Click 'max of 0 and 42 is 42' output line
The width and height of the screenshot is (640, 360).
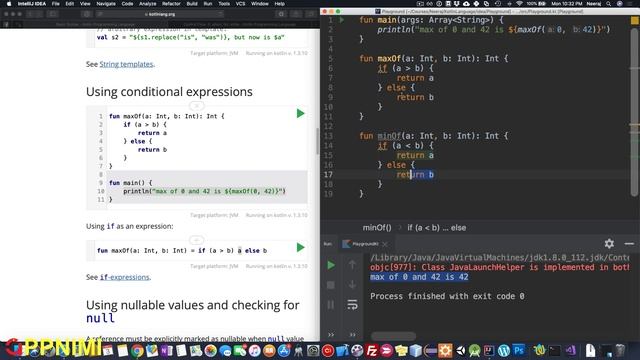pos(419,277)
